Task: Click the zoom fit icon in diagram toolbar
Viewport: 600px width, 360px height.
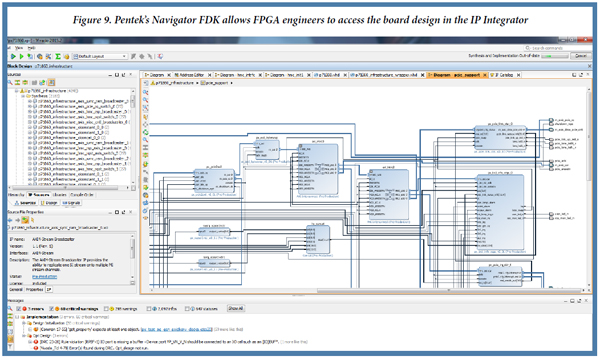Action: tap(145, 108)
